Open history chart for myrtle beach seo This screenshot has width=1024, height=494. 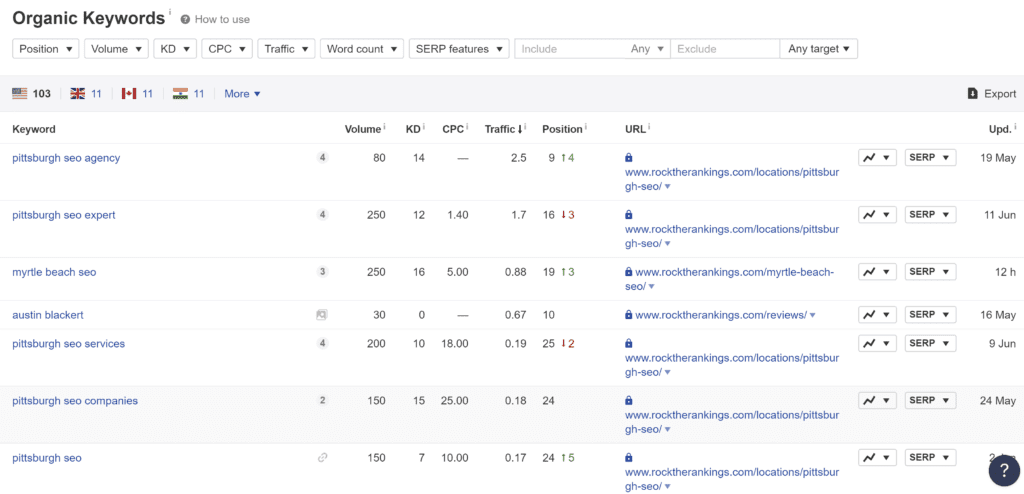pyautogui.click(x=876, y=271)
